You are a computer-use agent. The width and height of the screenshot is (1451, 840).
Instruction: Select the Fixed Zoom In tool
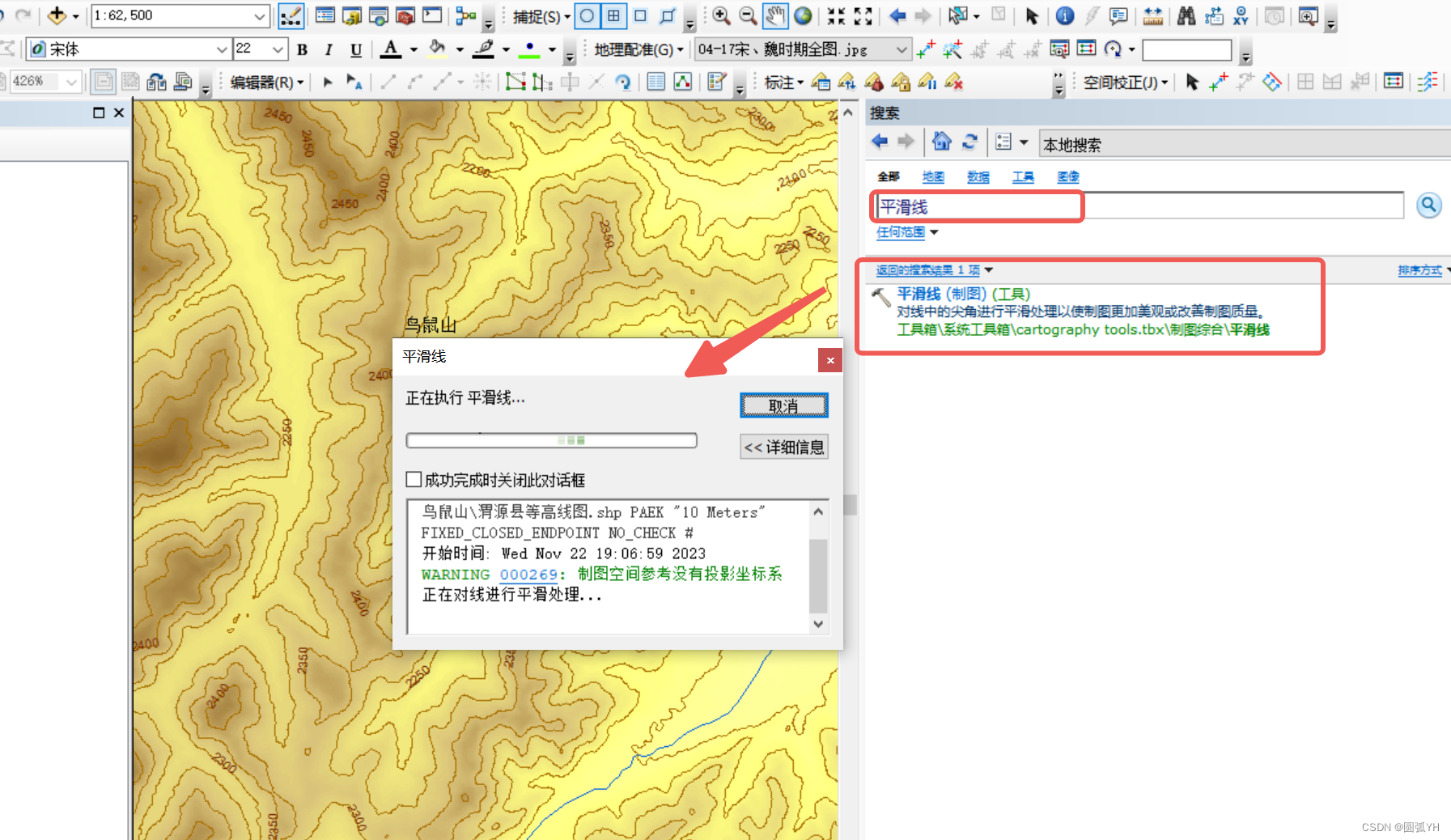[x=836, y=15]
